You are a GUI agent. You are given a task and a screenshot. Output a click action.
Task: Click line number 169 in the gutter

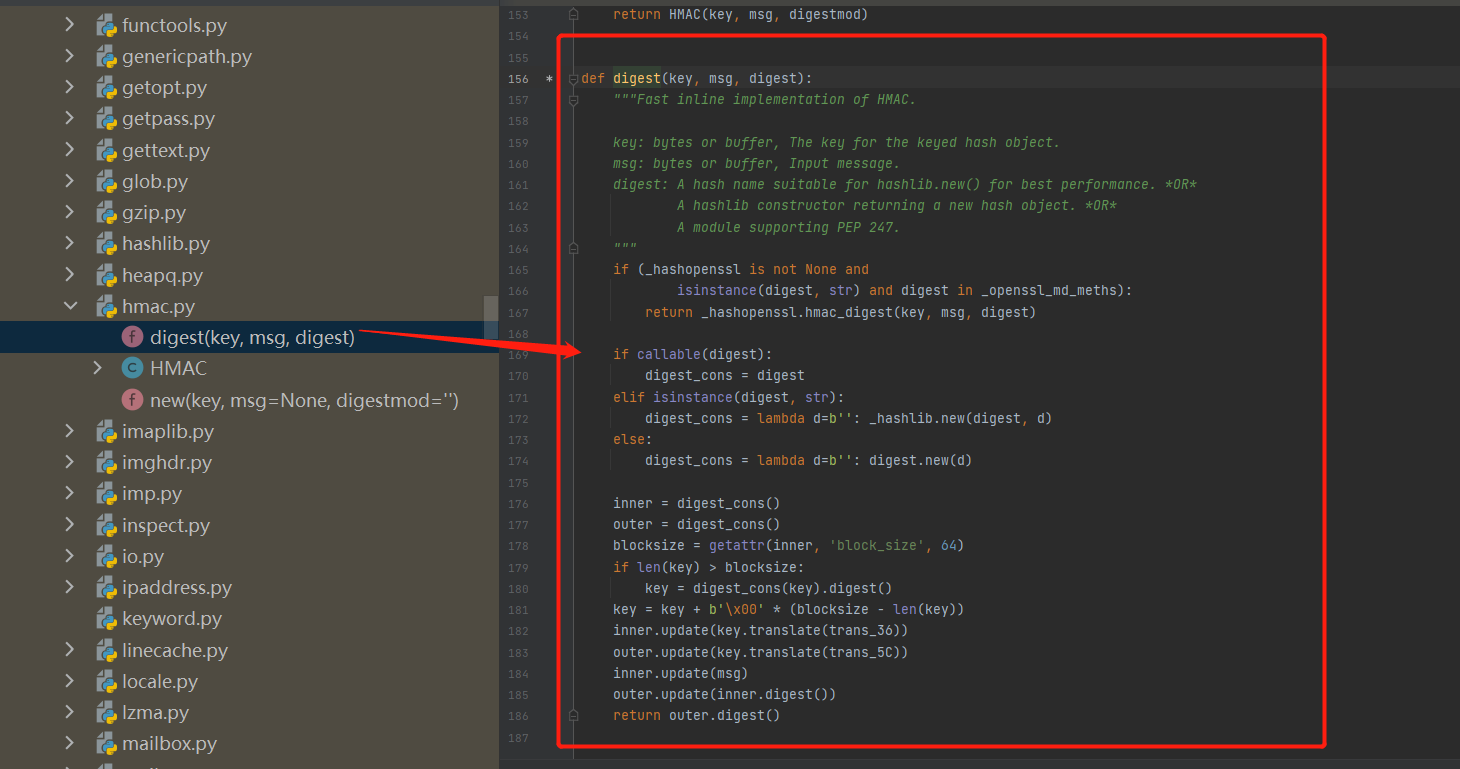tap(518, 355)
